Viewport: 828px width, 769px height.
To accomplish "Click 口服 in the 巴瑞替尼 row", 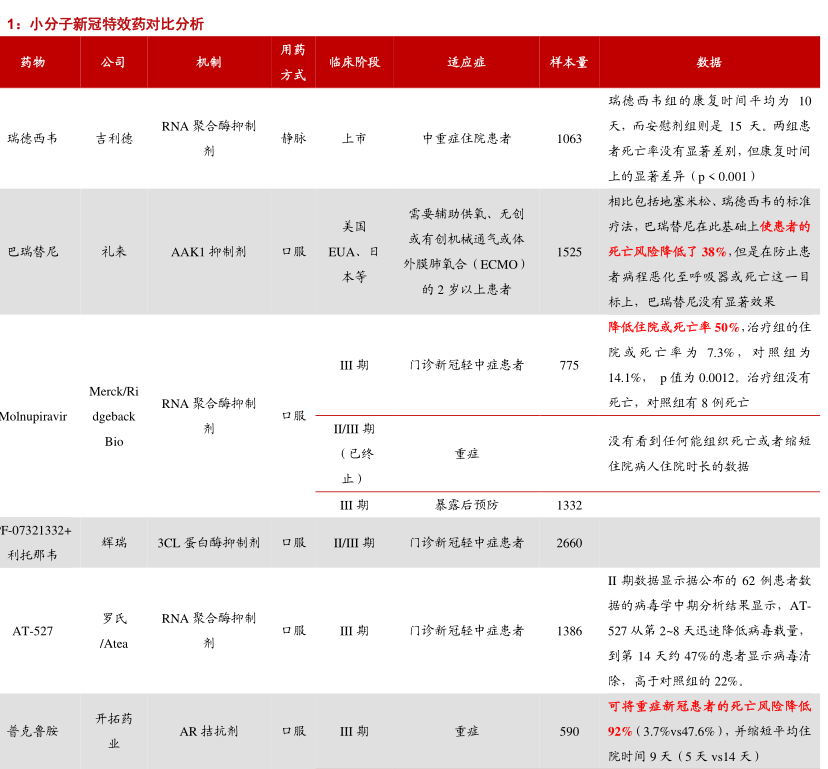I will click(294, 251).
